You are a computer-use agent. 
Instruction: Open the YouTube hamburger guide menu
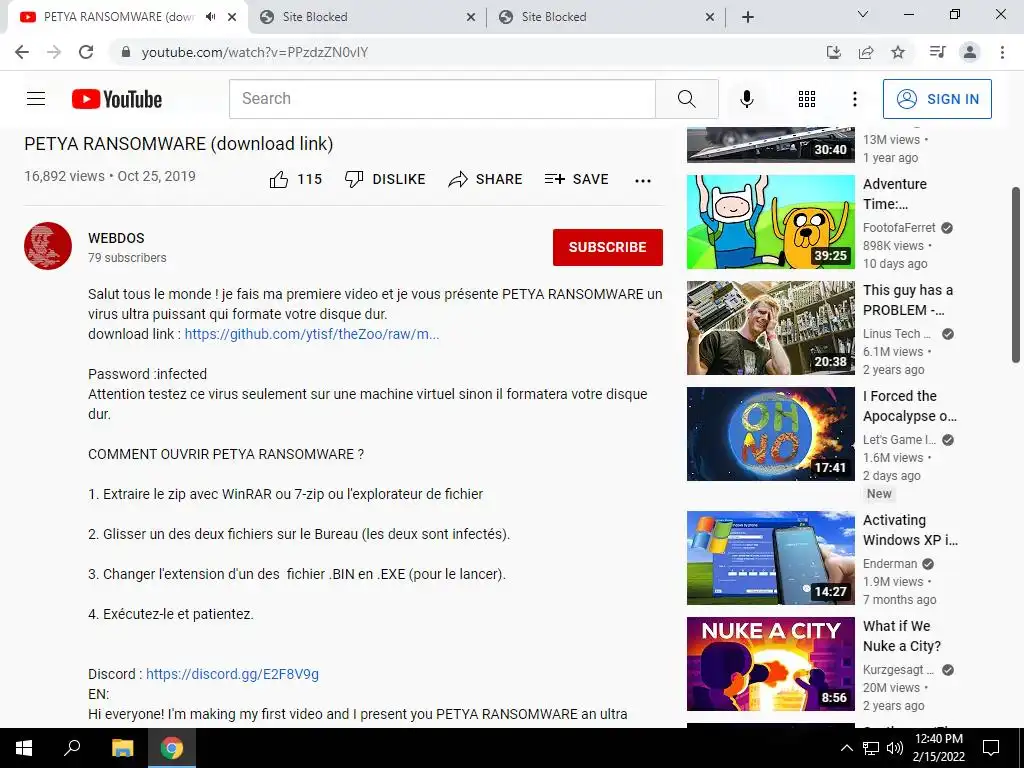[36, 99]
